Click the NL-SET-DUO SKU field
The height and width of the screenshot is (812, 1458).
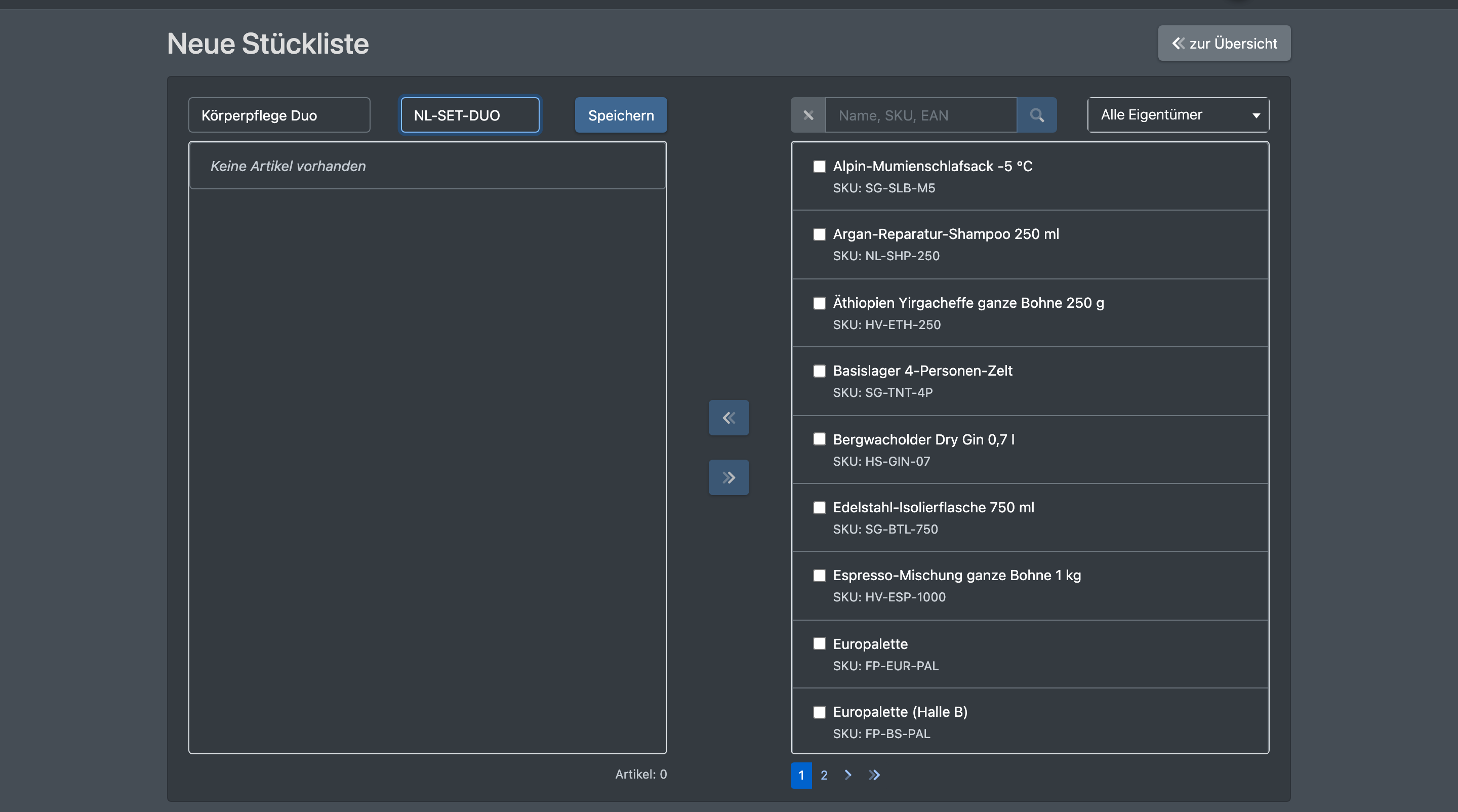click(x=470, y=115)
